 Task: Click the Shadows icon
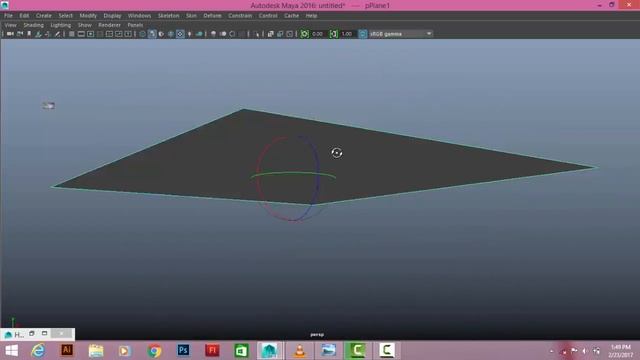(x=199, y=34)
